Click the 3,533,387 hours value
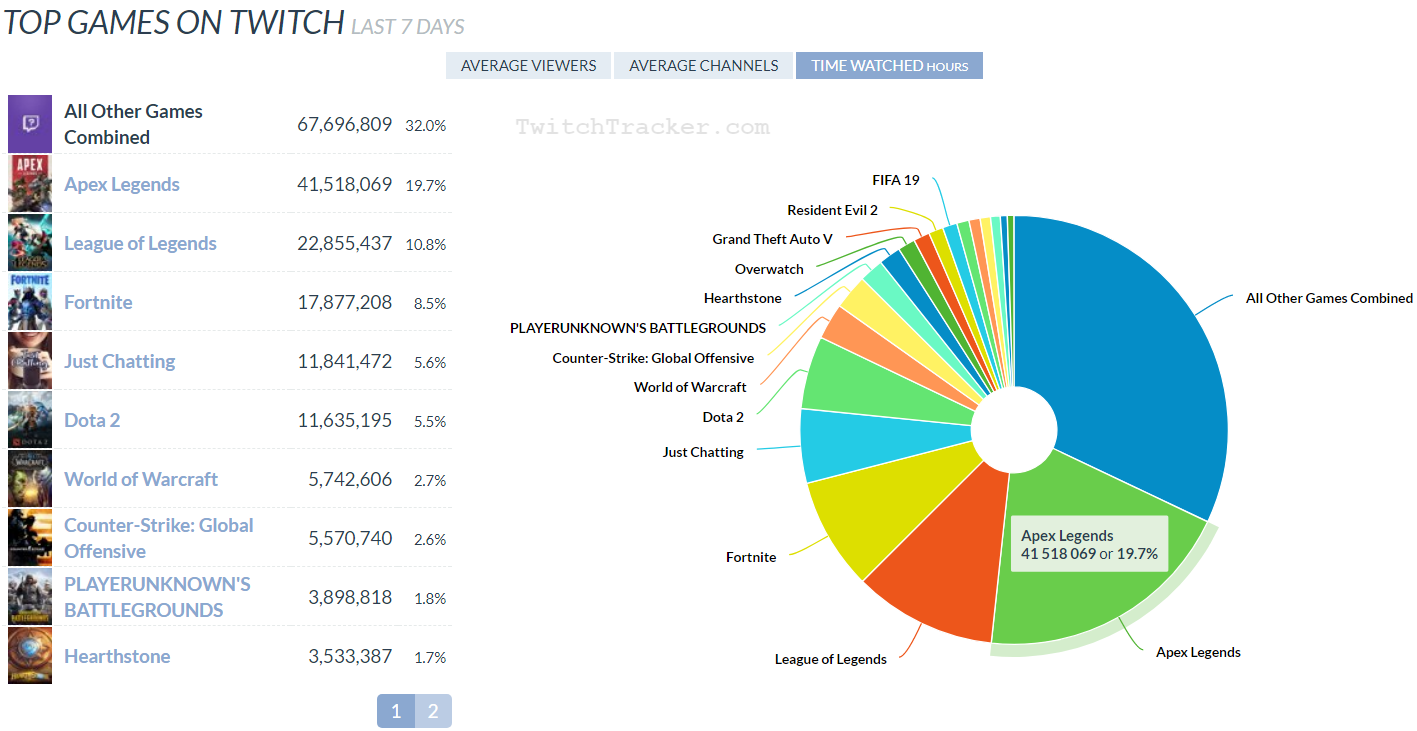This screenshot has width=1417, height=731. (x=350, y=656)
